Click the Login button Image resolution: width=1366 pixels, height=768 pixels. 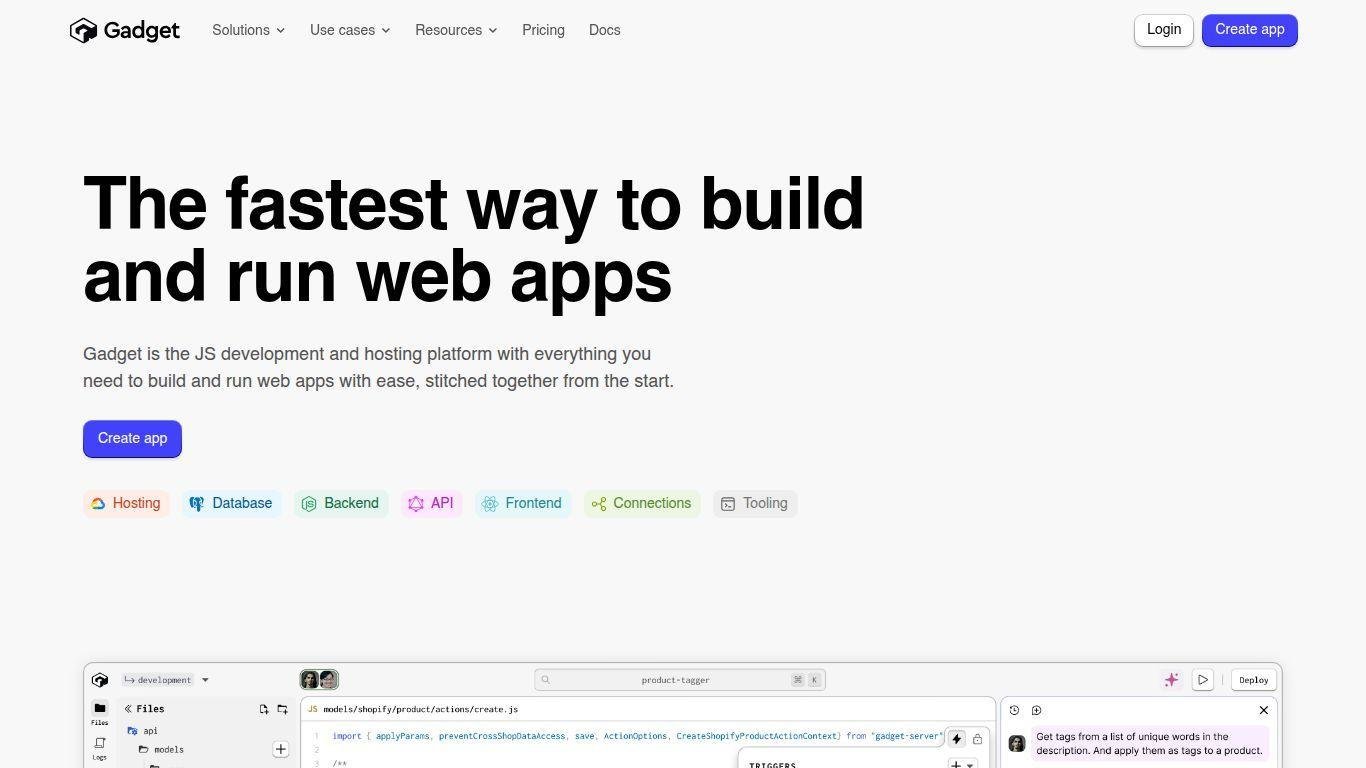1163,30
